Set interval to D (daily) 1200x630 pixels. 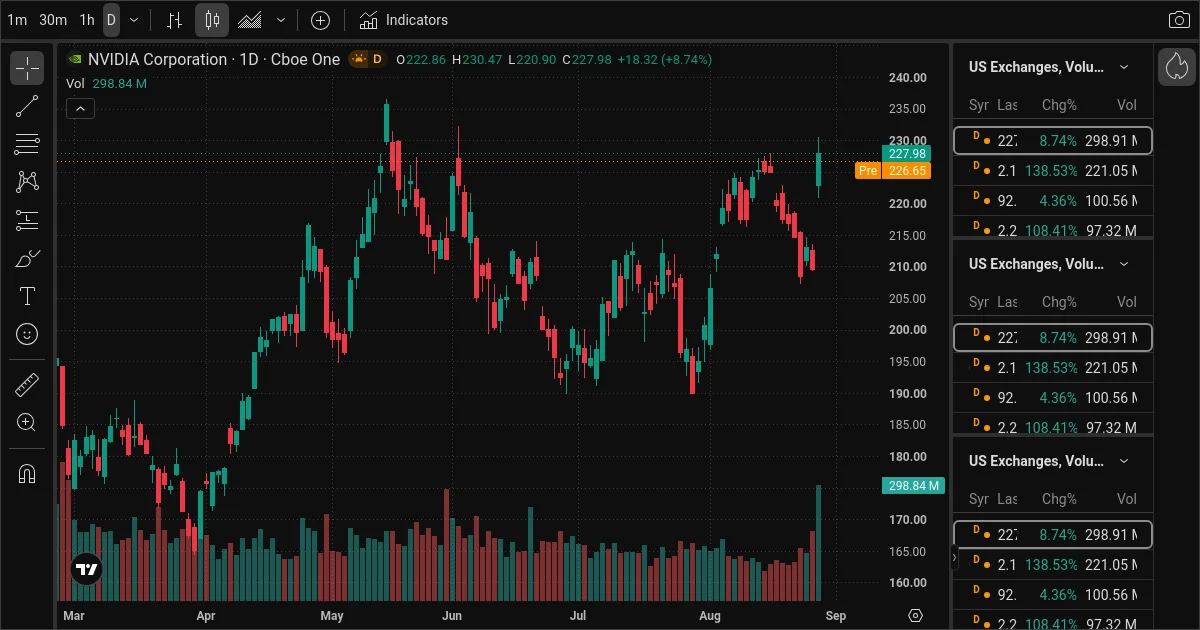[x=111, y=20]
